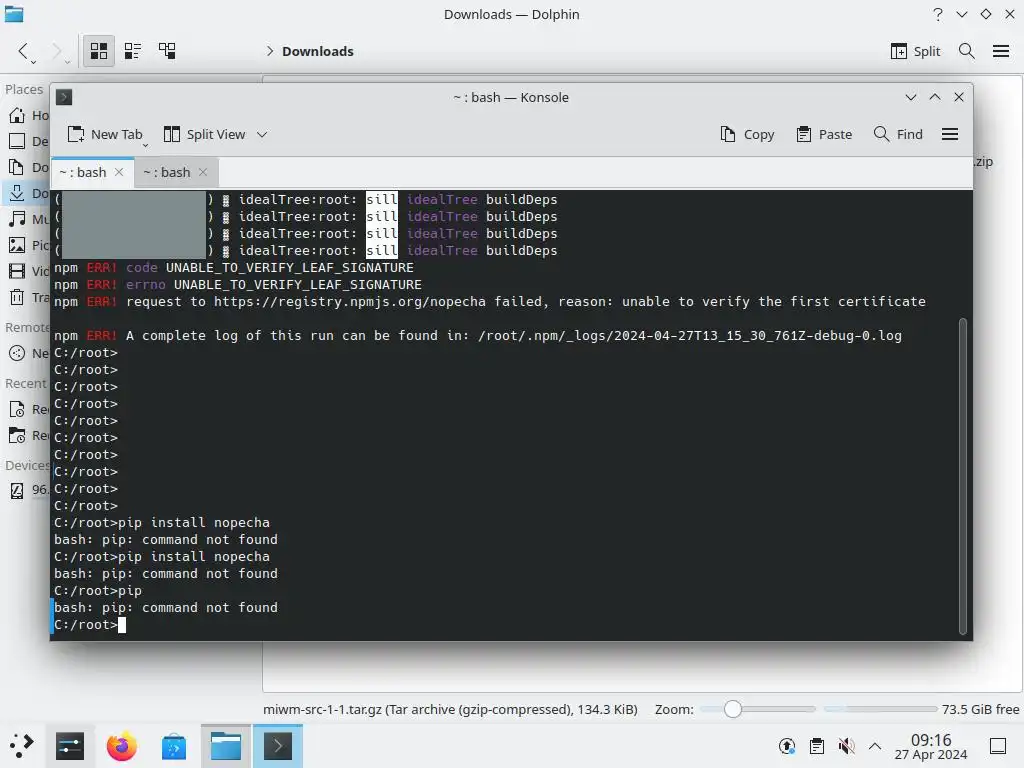Click the Split View button in Konsole
This screenshot has height=768, width=1024.
204,135
